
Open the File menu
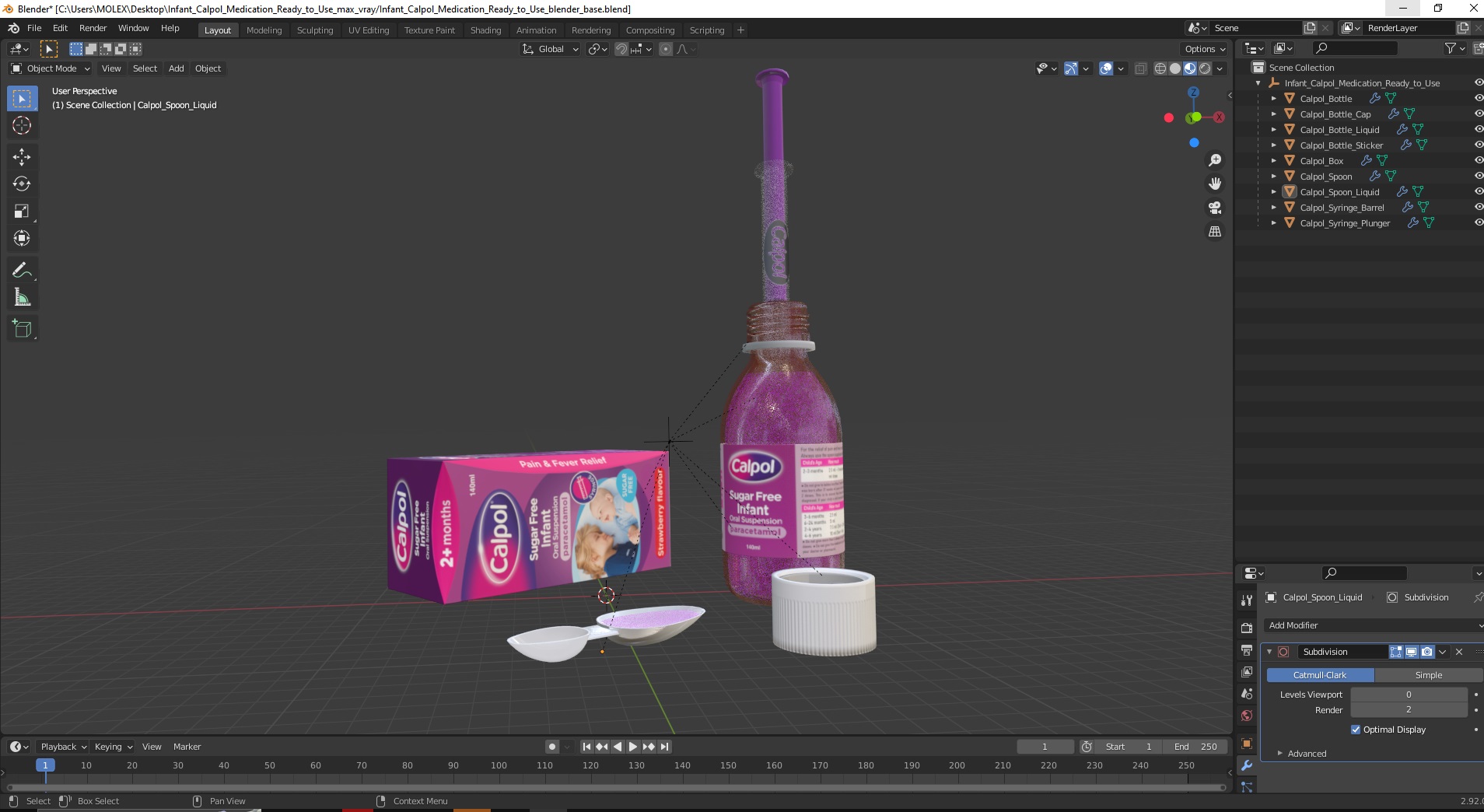point(34,28)
